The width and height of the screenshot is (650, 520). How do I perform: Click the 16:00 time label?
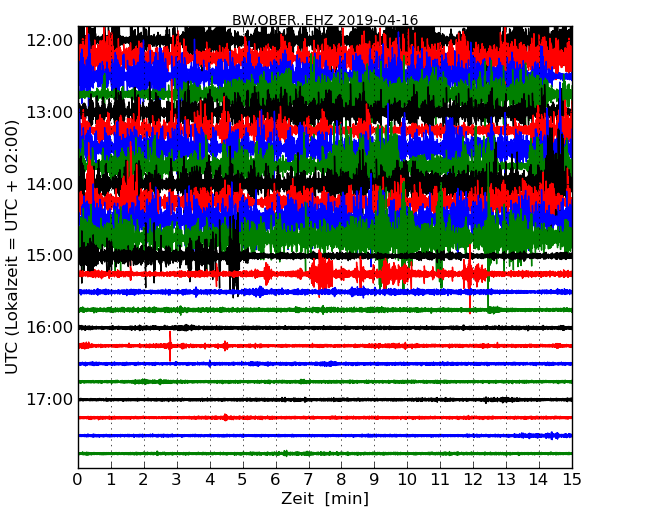[x=50, y=328]
